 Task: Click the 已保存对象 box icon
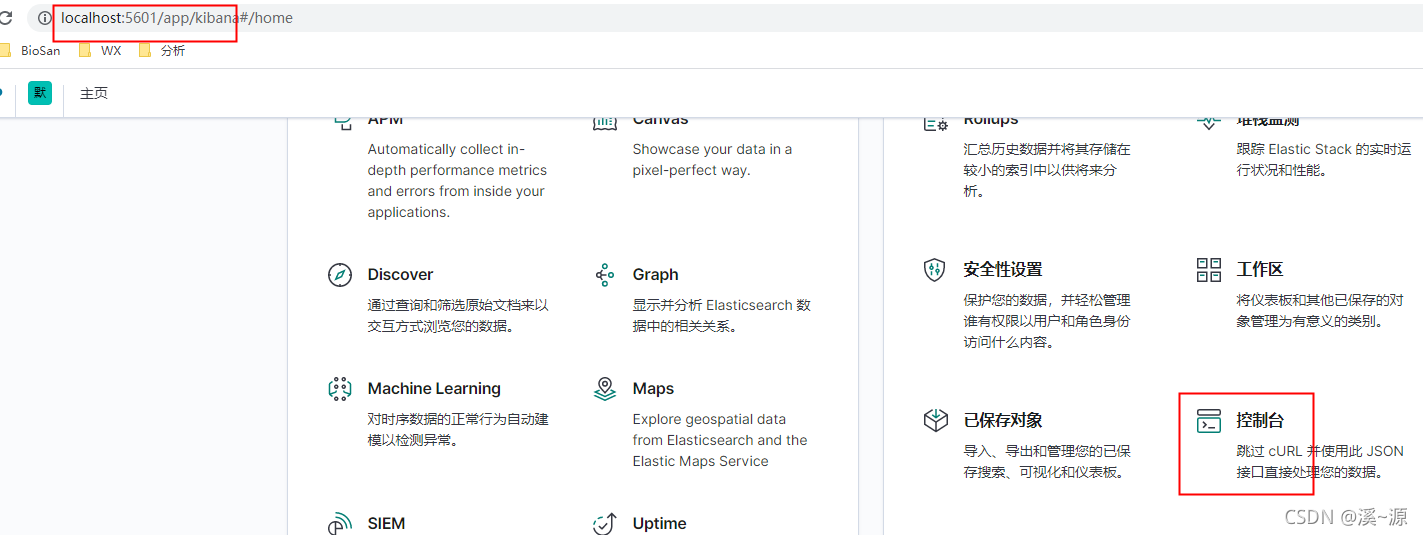[x=935, y=421]
